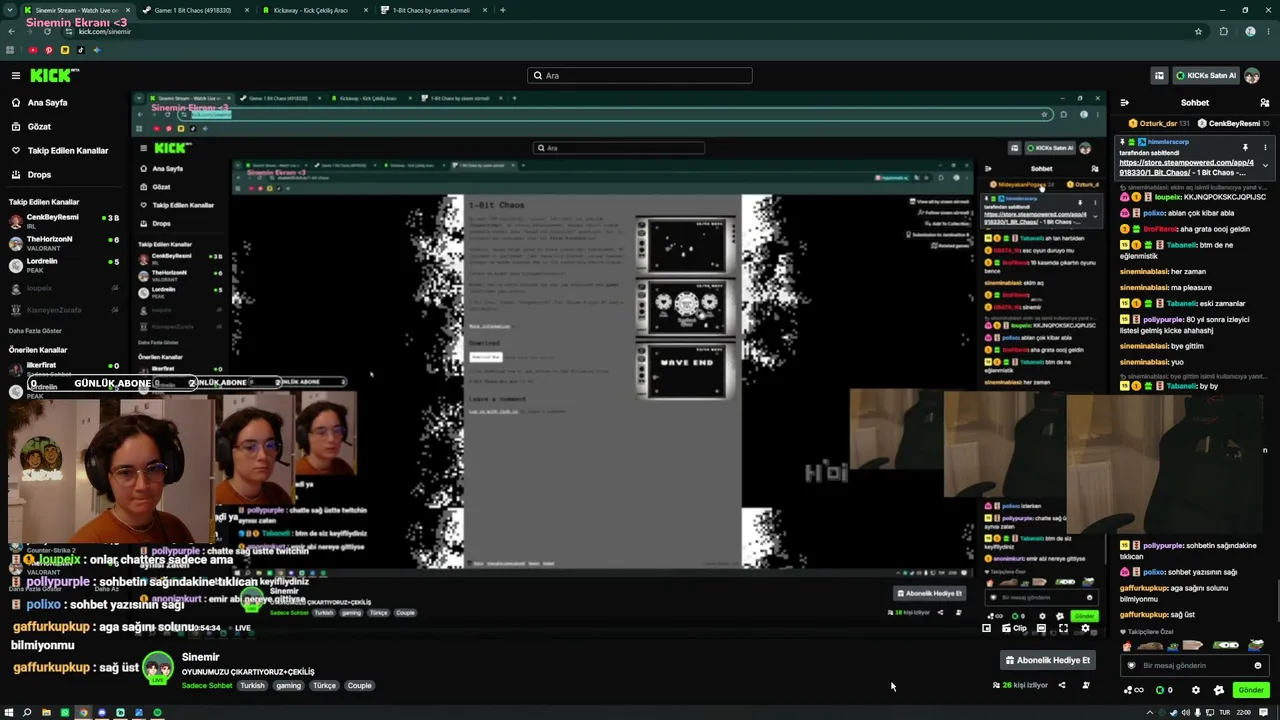Open the shop icon beside KICKs Satın Al
1280x720 pixels.
point(1159,75)
